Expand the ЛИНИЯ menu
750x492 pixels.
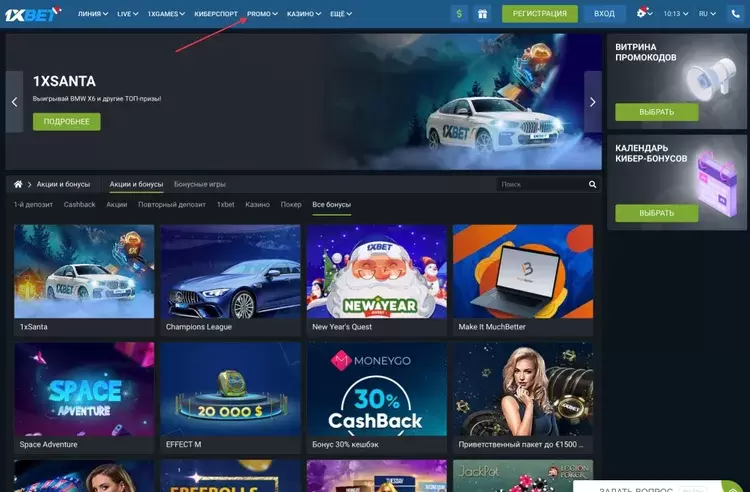[93, 14]
